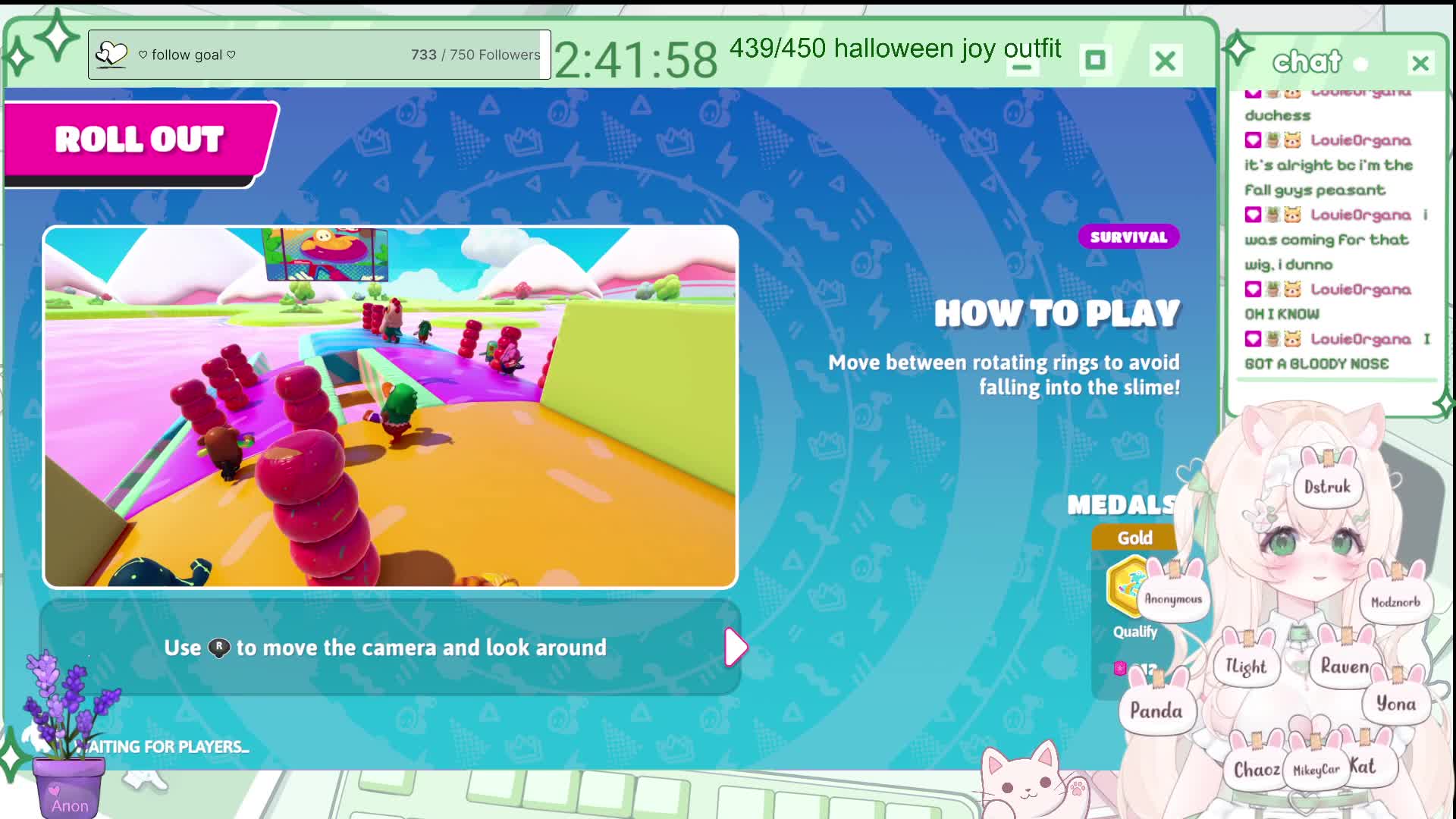Click the Move between rotating rings instruction
The height and width of the screenshot is (819, 1456).
pos(1004,375)
